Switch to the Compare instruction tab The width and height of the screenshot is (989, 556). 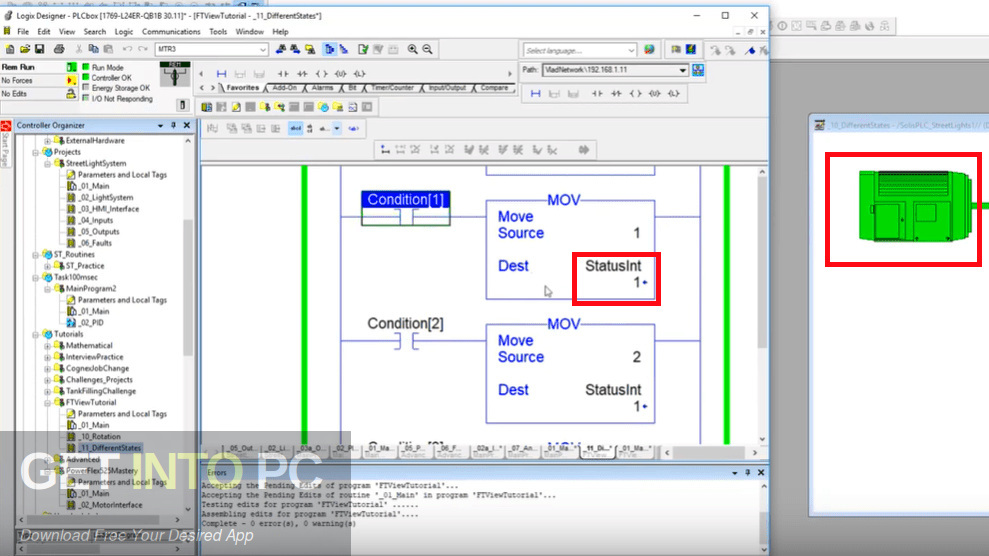point(494,88)
